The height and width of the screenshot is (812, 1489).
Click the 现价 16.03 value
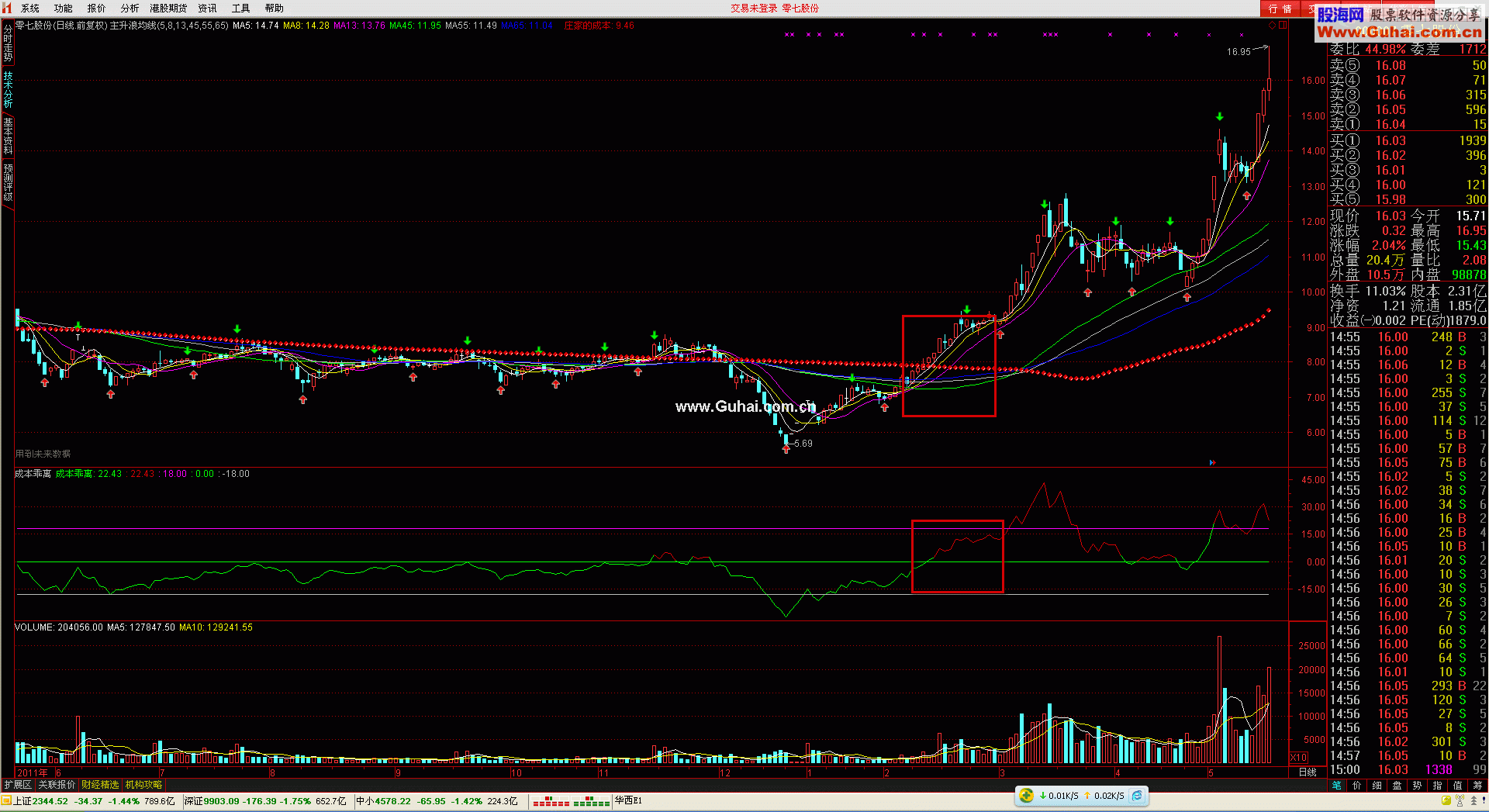tap(1391, 216)
